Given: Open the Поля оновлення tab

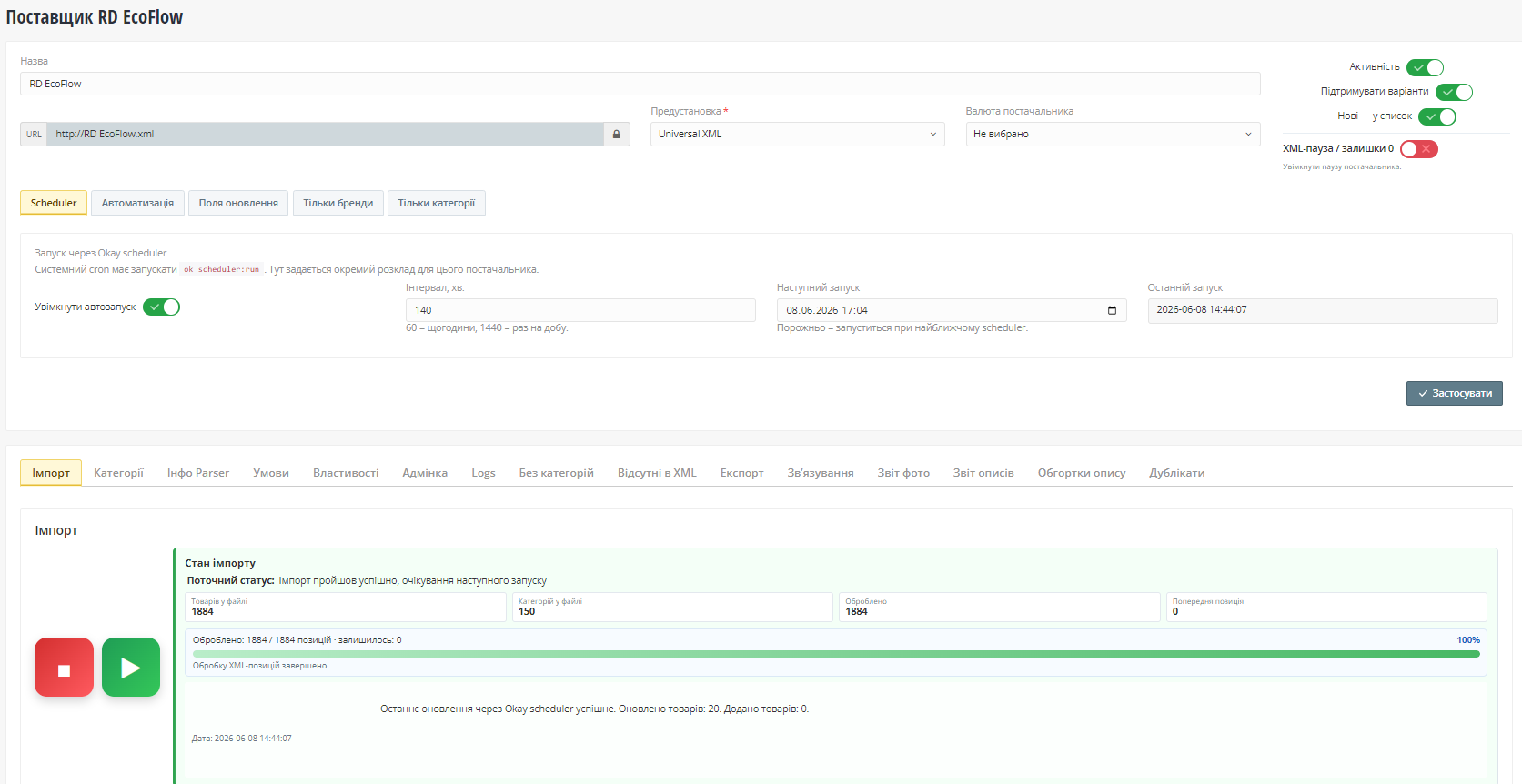Looking at the screenshot, I should [238, 203].
